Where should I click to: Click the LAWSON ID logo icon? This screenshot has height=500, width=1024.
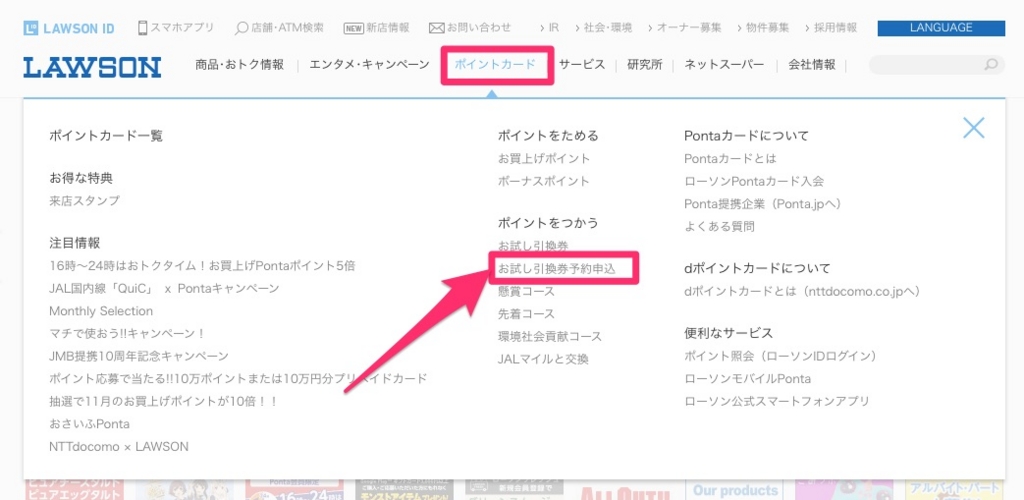pyautogui.click(x=31, y=28)
